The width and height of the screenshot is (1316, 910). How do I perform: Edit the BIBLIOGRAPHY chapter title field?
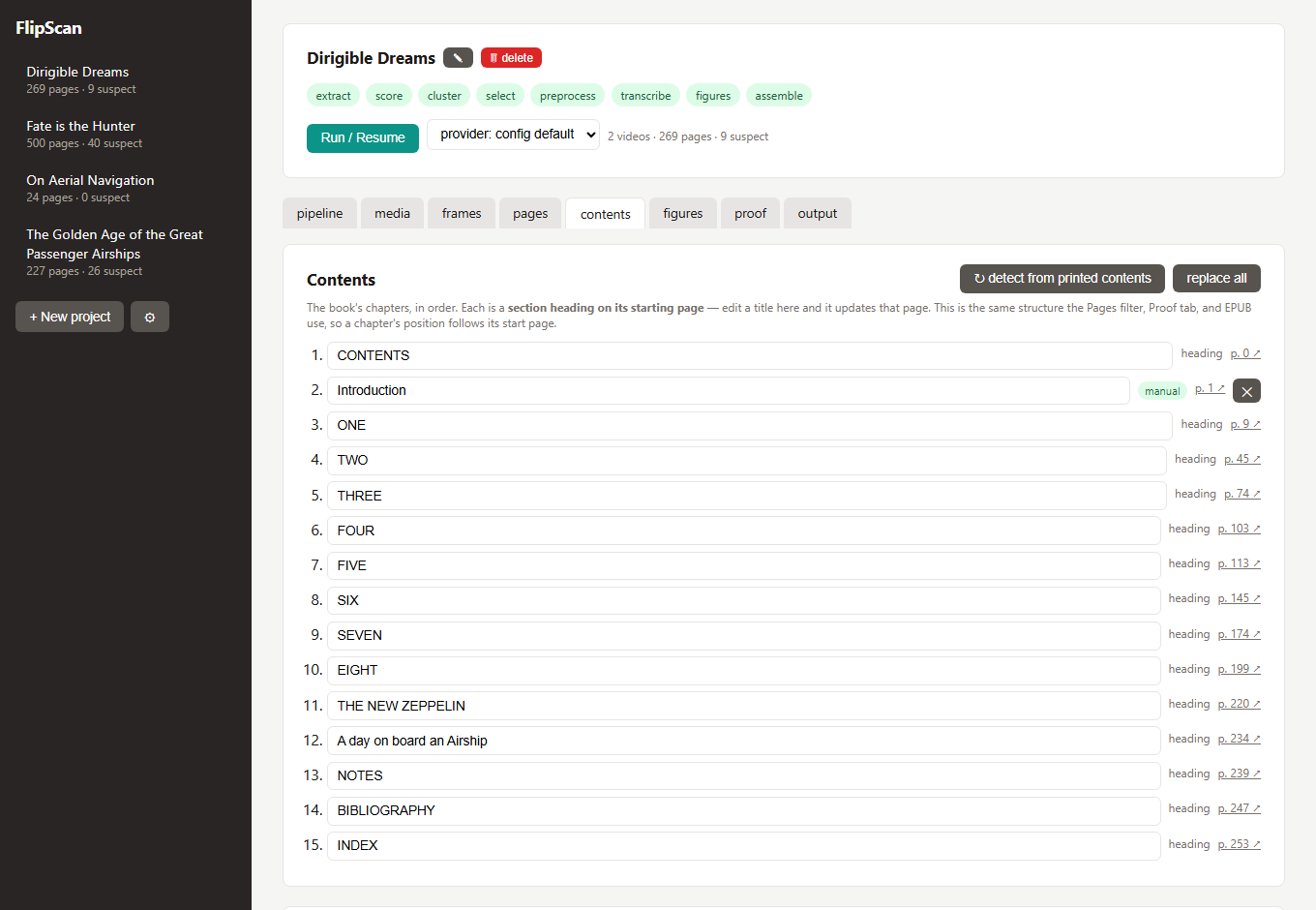coord(743,810)
